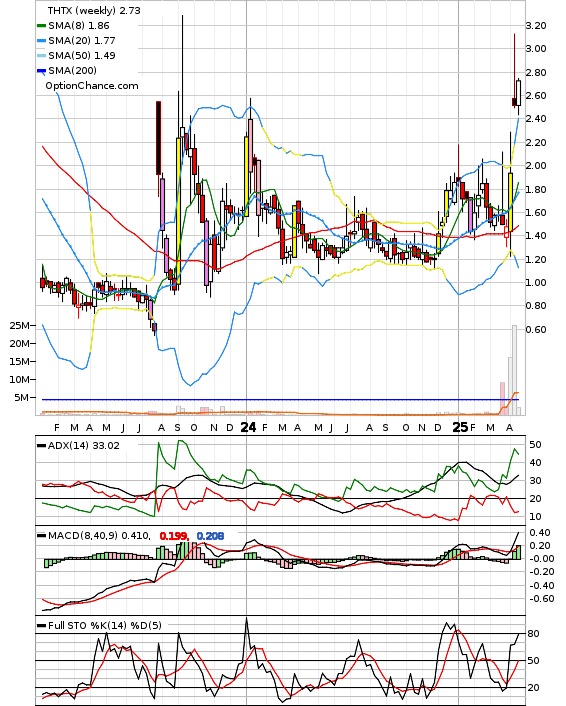Click the green SMA(8) legend swatch
The image size is (566, 706).
(x=41, y=26)
